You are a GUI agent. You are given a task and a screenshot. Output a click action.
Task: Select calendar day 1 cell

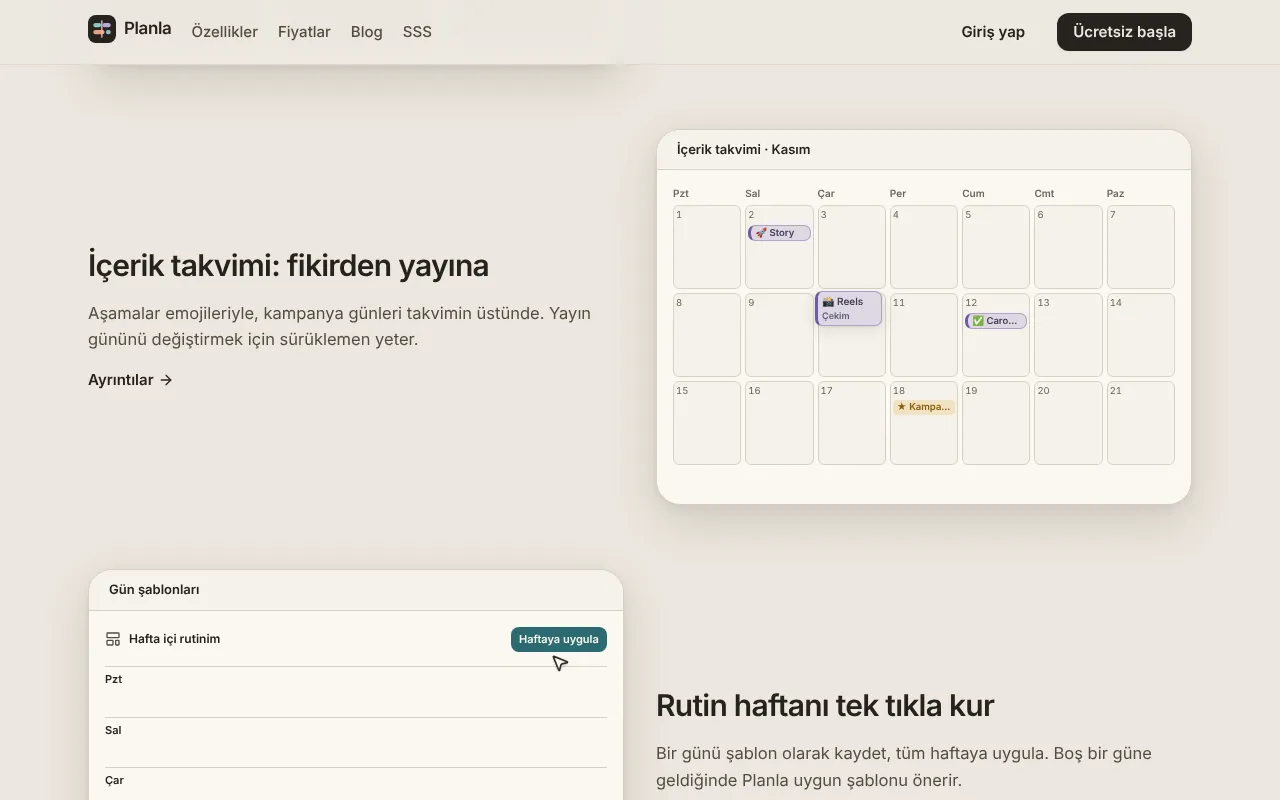pos(707,247)
